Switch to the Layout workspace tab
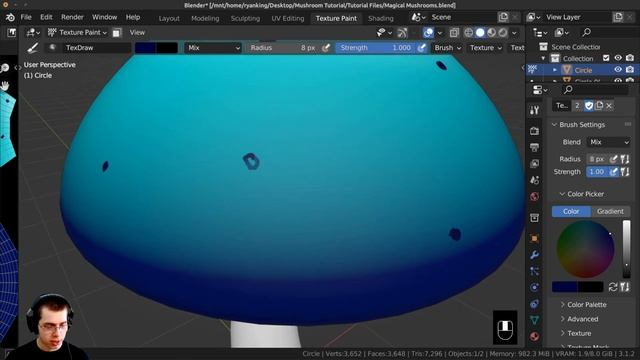 point(169,18)
